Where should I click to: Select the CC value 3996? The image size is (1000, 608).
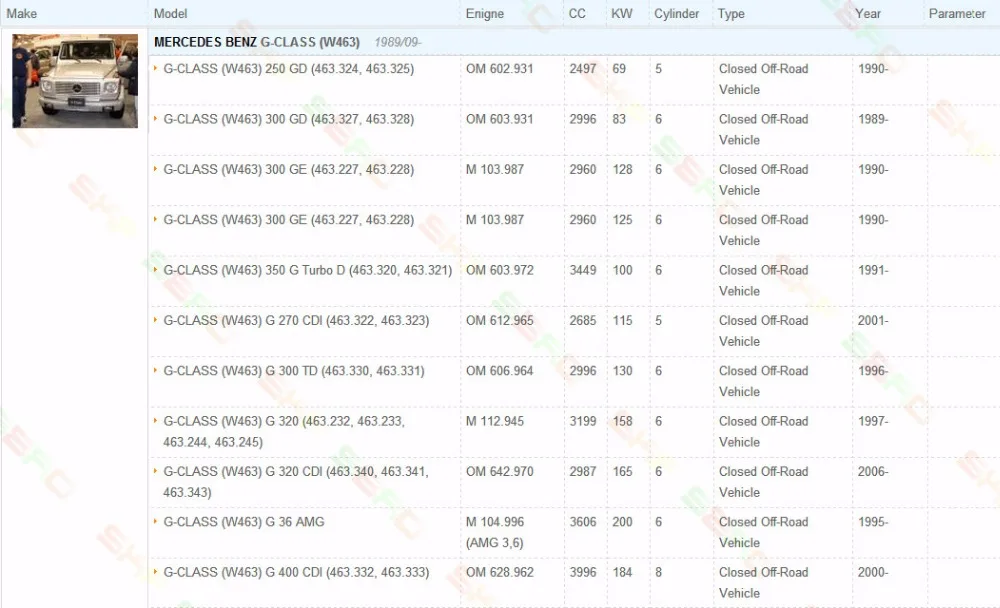point(583,572)
